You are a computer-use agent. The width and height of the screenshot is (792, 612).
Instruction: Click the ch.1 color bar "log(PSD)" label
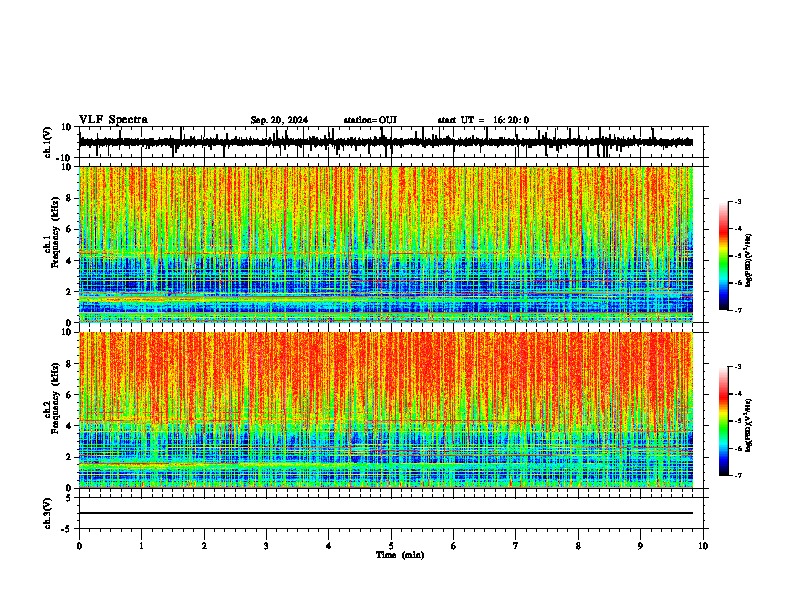[748, 261]
